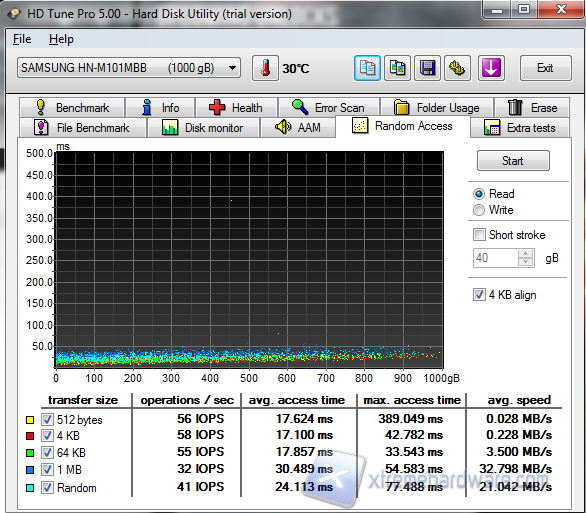Open the Help menu
The width and height of the screenshot is (586, 513).
(x=61, y=39)
